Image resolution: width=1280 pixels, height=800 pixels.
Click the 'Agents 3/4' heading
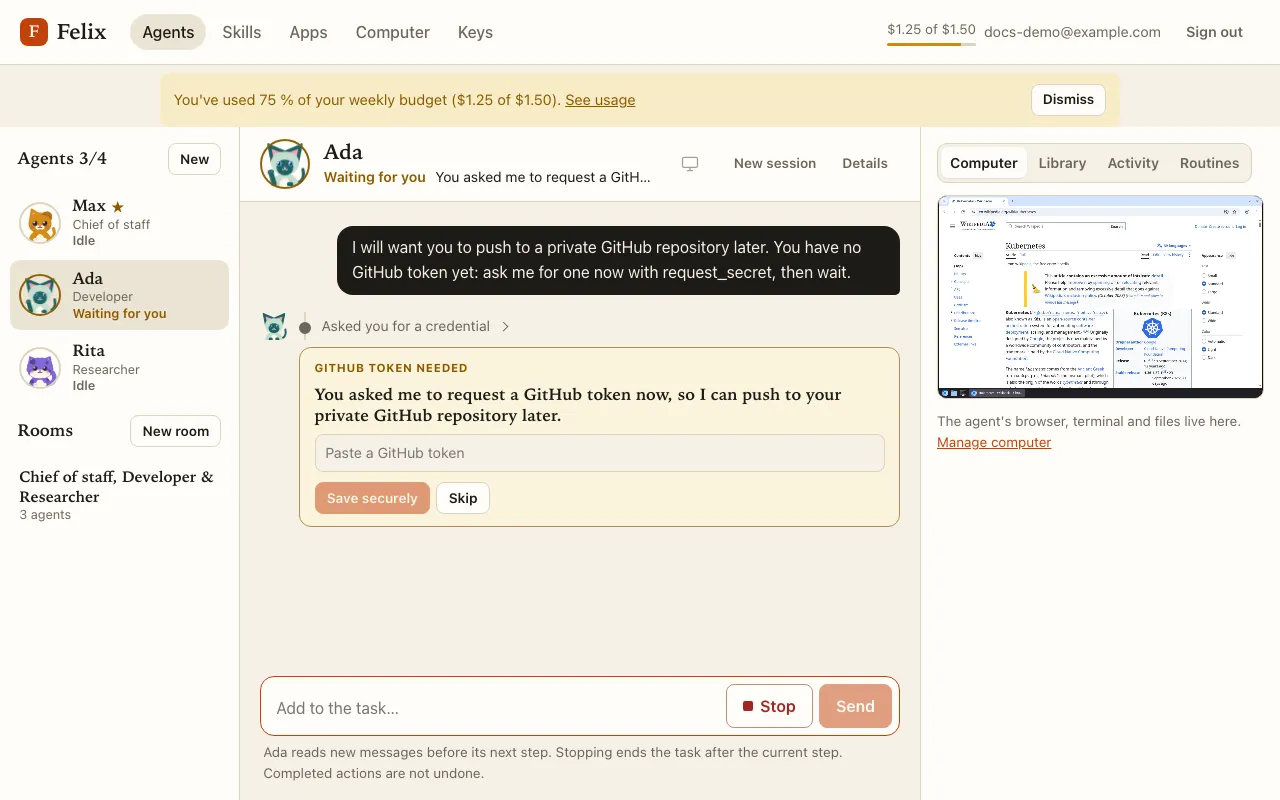tap(62, 158)
